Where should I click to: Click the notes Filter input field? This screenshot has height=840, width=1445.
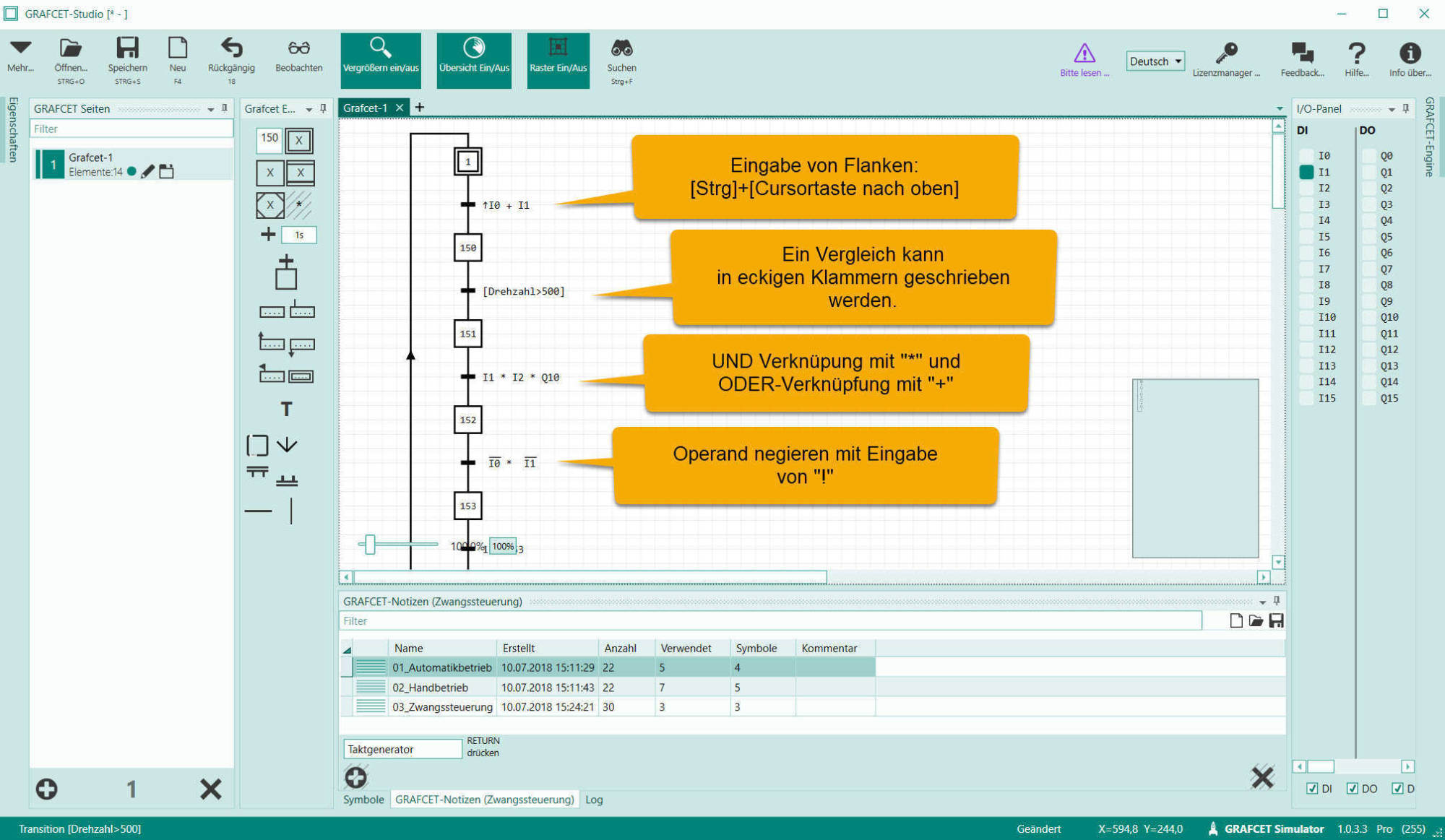770,620
